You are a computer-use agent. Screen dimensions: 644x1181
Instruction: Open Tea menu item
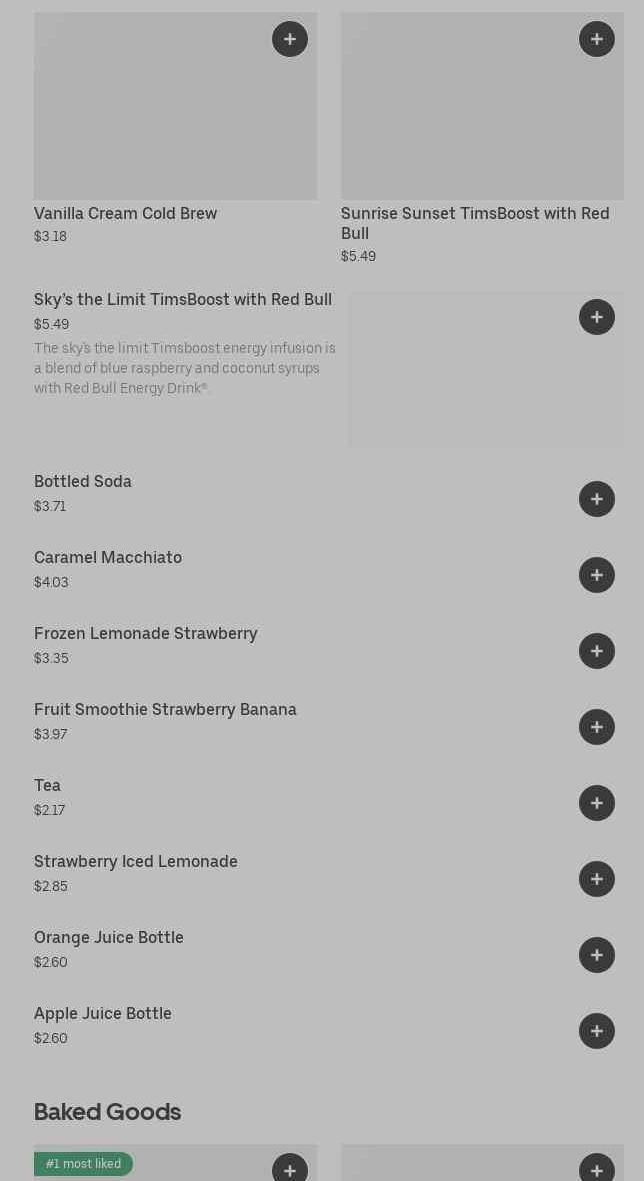click(x=47, y=786)
